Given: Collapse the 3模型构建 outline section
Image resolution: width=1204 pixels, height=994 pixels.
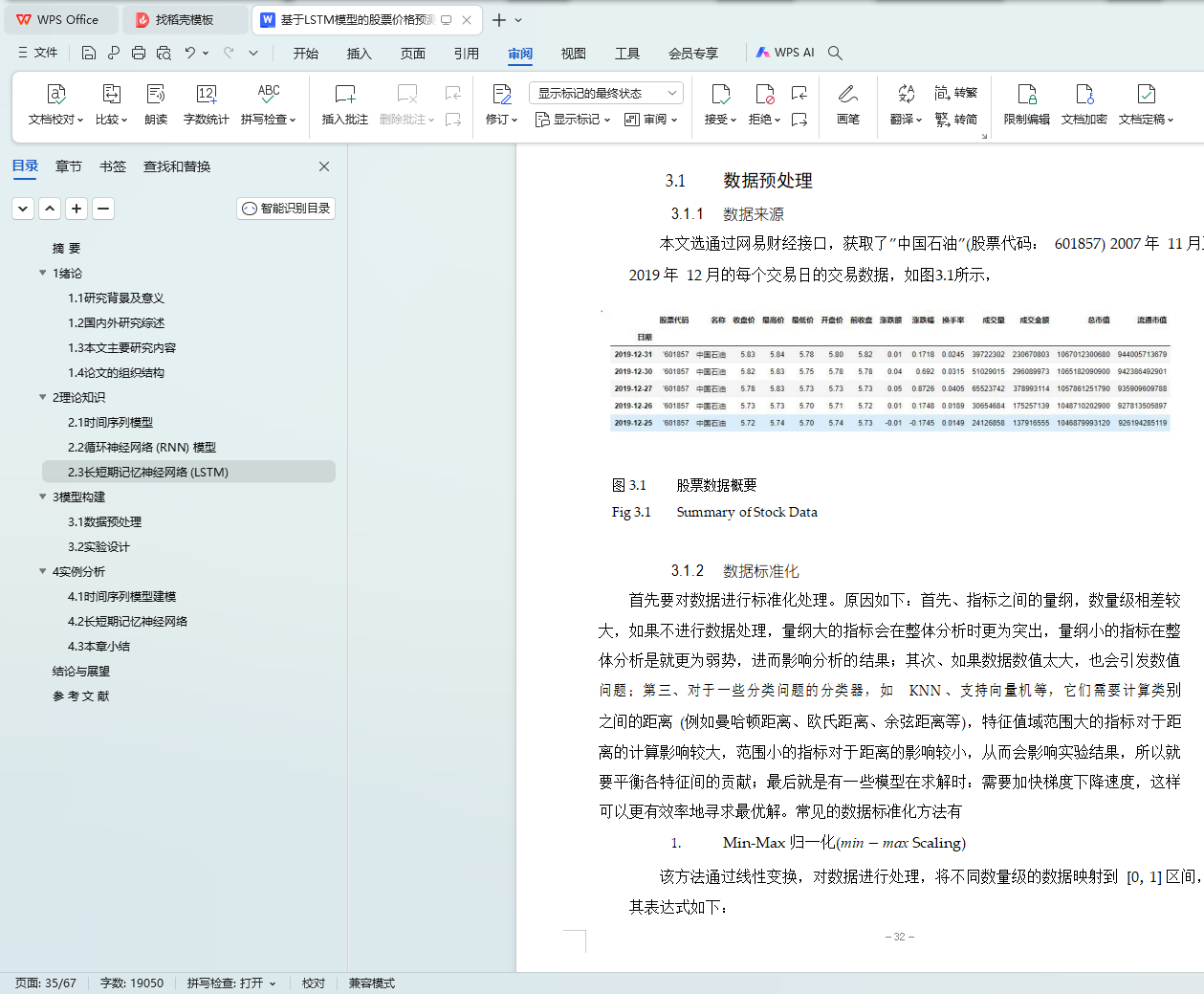Looking at the screenshot, I should [42, 497].
